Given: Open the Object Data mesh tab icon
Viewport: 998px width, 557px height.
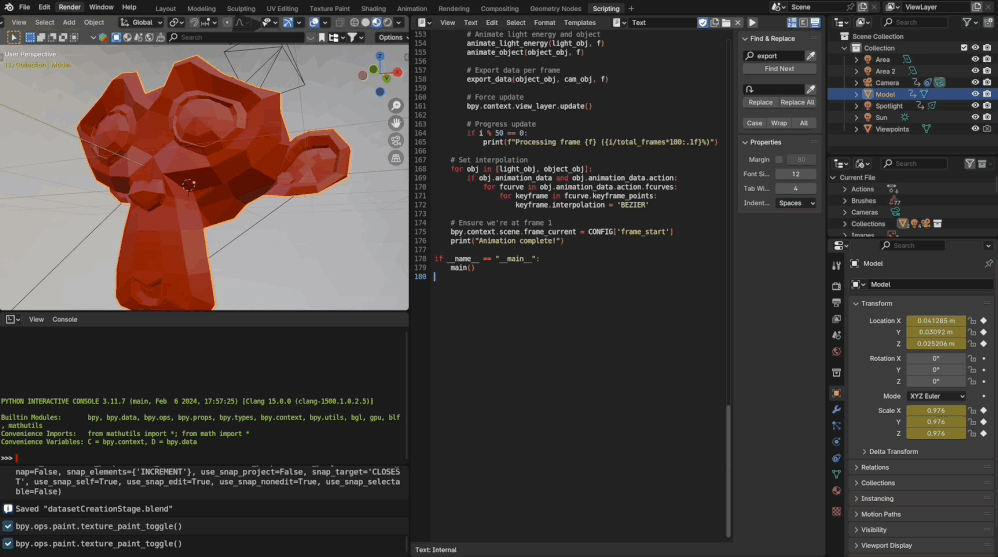Looking at the screenshot, I should (x=836, y=474).
